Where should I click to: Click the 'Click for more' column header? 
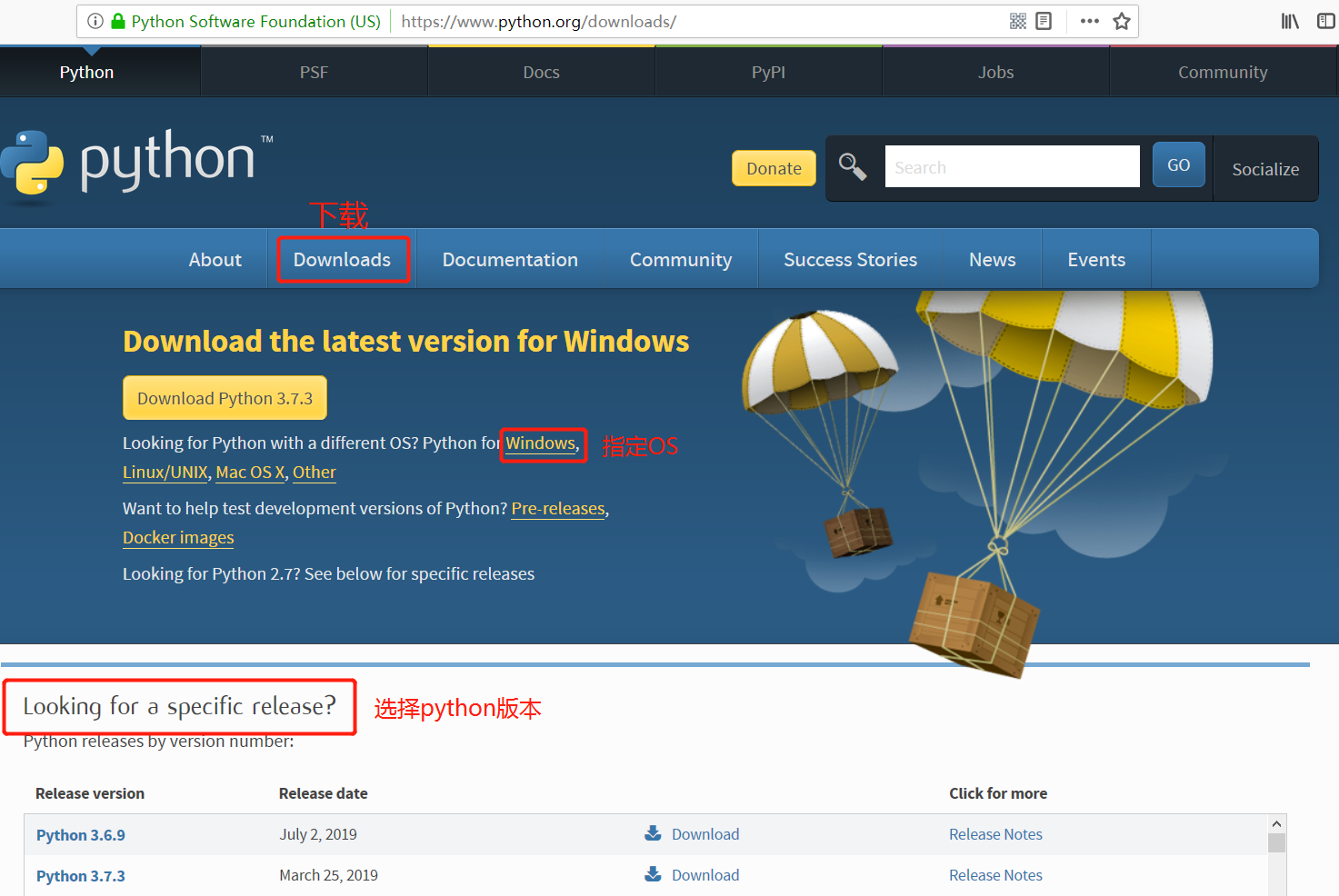[x=998, y=793]
